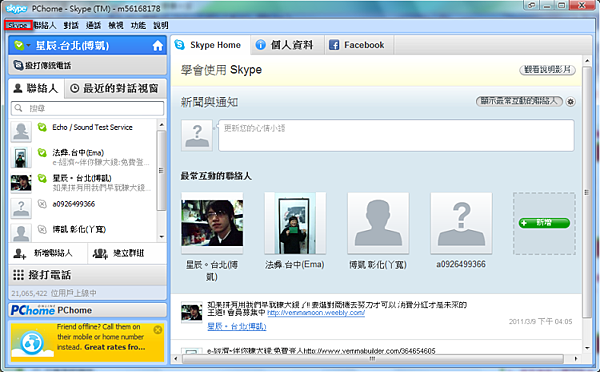Click Echo contact avatar icon
Screen dimensions: 600x372
pyautogui.click(x=21, y=131)
